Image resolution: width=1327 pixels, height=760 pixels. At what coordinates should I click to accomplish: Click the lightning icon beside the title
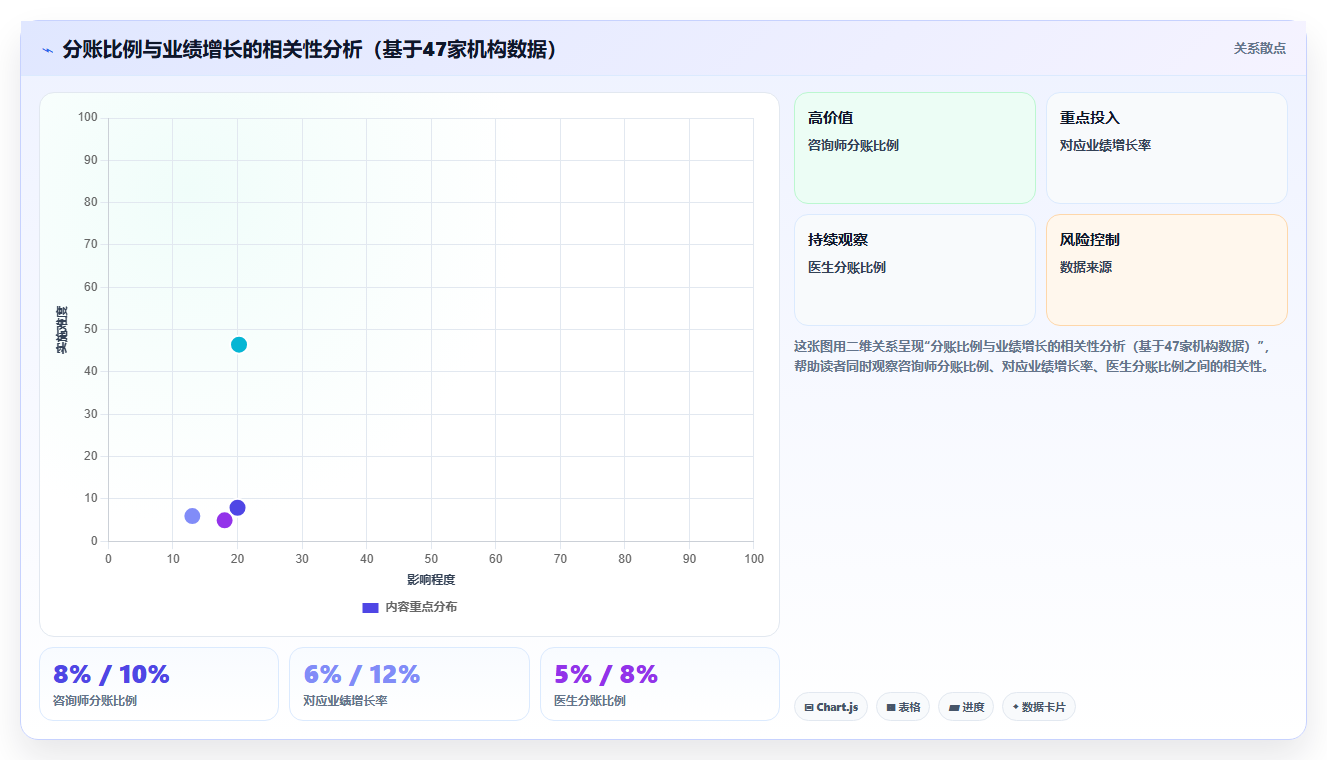47,50
